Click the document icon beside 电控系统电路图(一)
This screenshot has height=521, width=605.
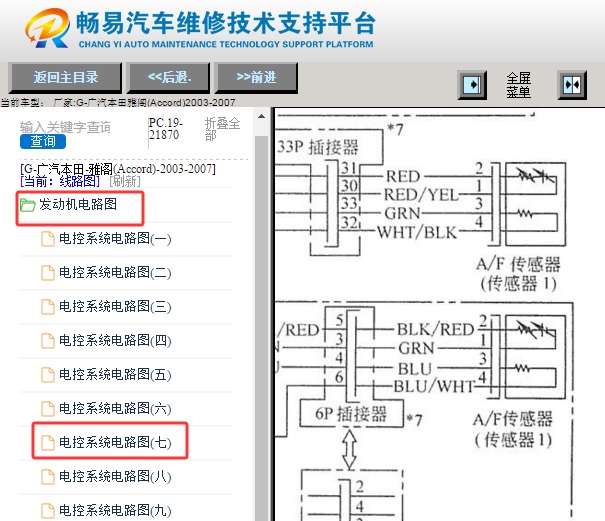(48, 239)
